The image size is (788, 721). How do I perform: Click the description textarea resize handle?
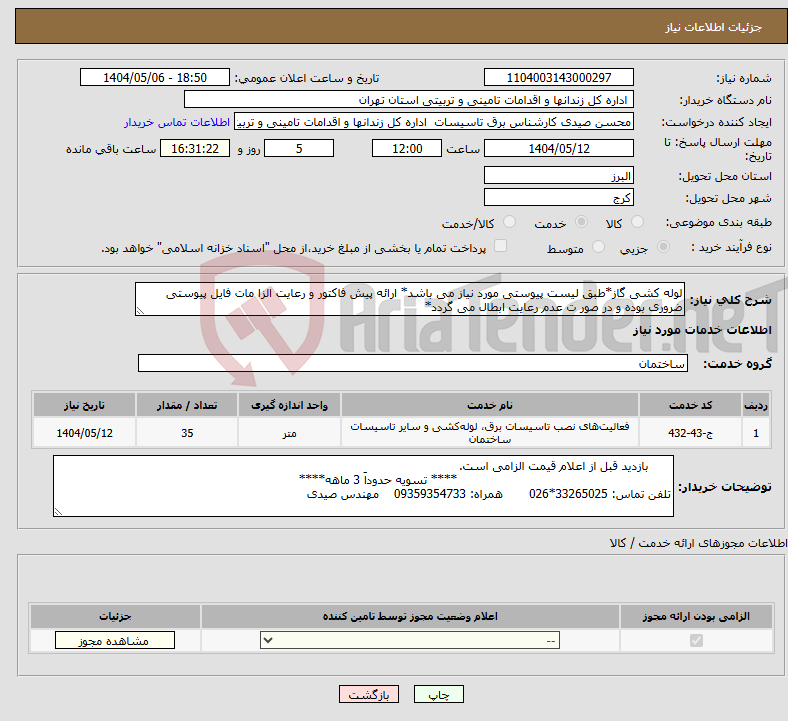140,311
